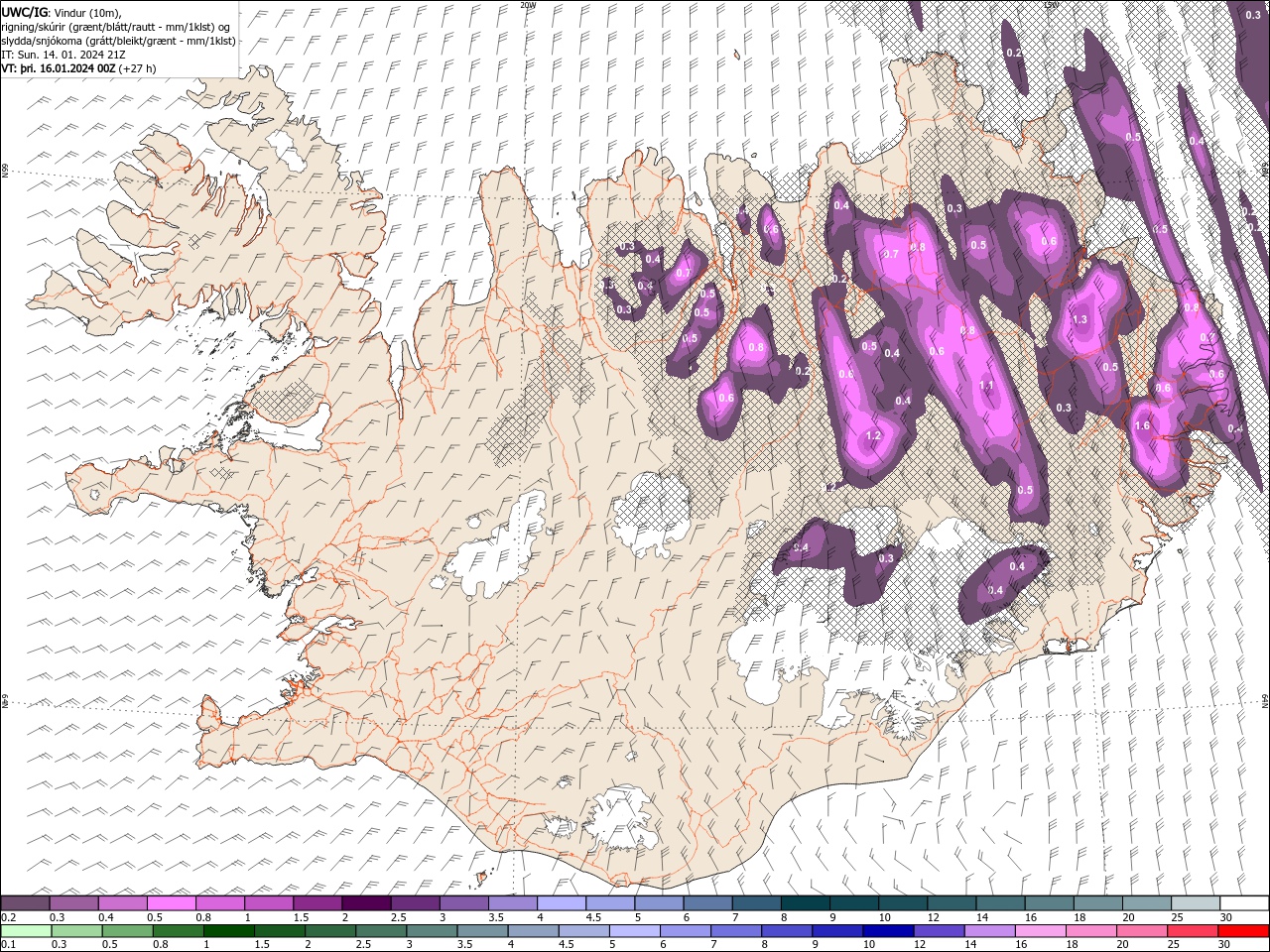Pick the light lavender swatch labeled 4 in top legend
1270x952 pixels.
click(x=562, y=902)
